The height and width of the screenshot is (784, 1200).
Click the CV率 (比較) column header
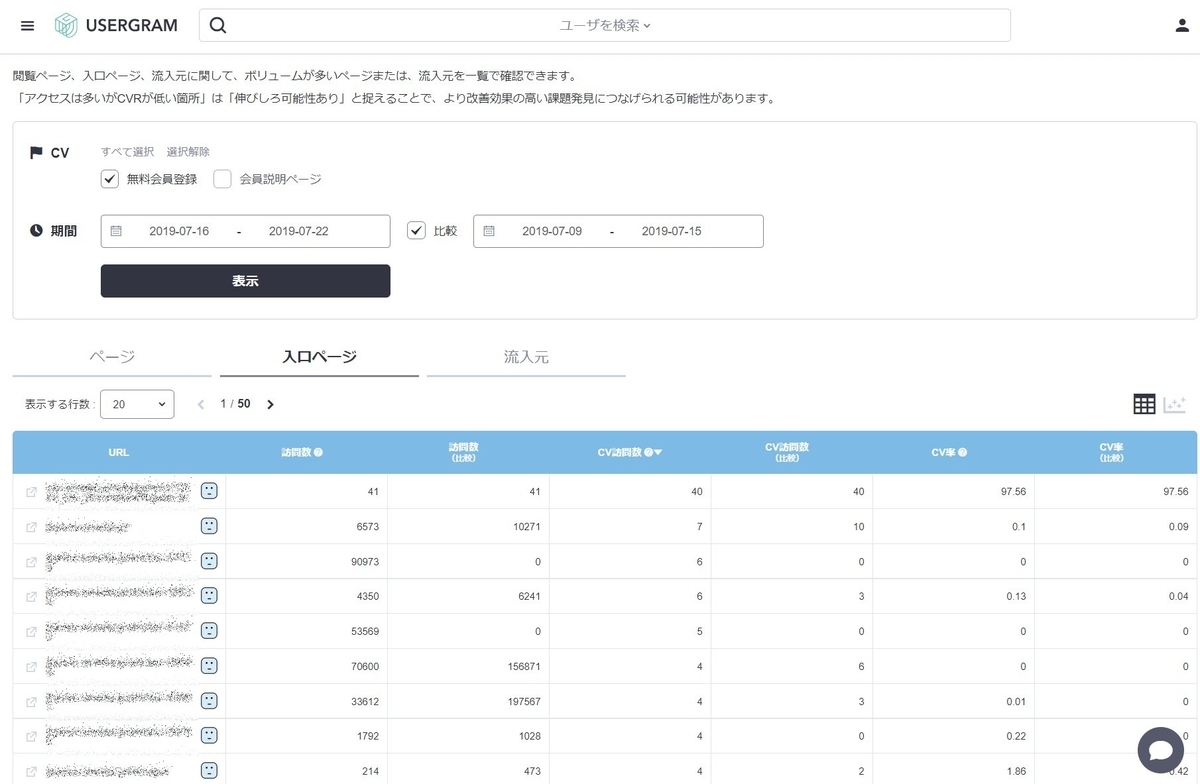(1113, 452)
